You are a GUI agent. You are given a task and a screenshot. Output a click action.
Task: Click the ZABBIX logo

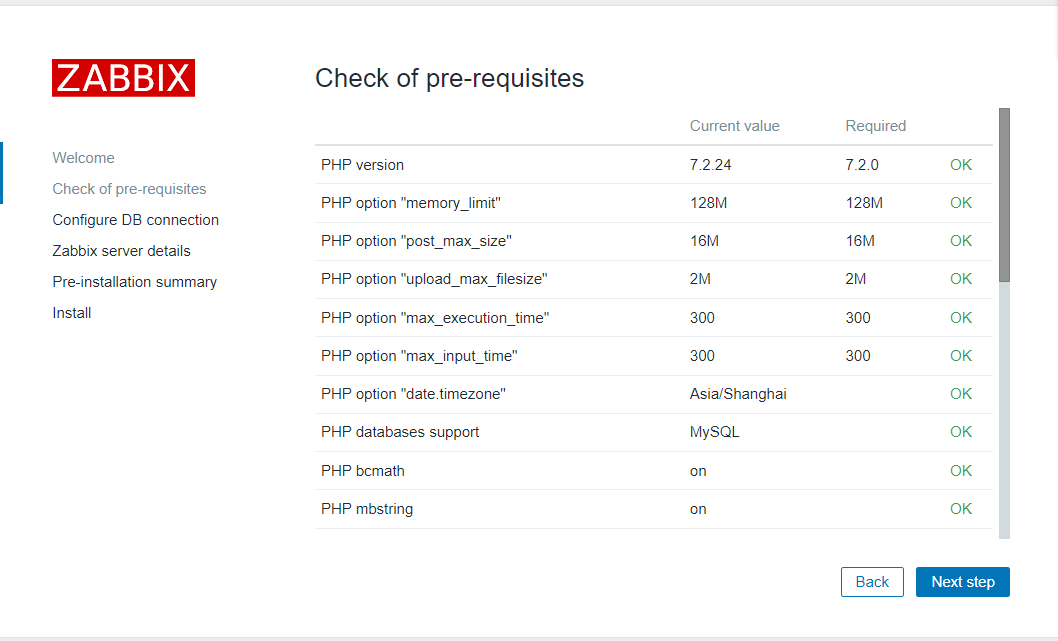point(123,78)
